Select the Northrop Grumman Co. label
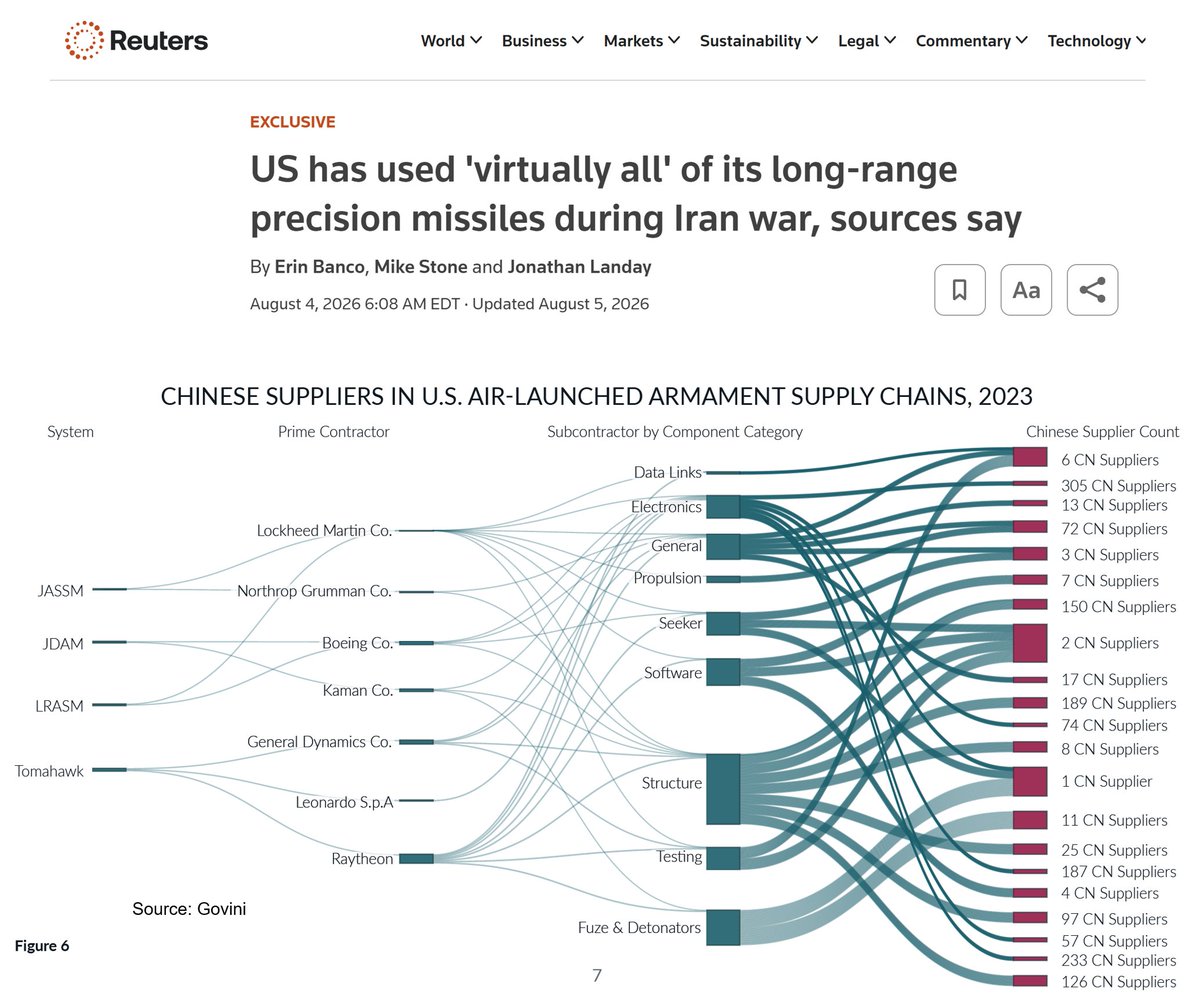The width and height of the screenshot is (1200, 1006). [x=314, y=591]
